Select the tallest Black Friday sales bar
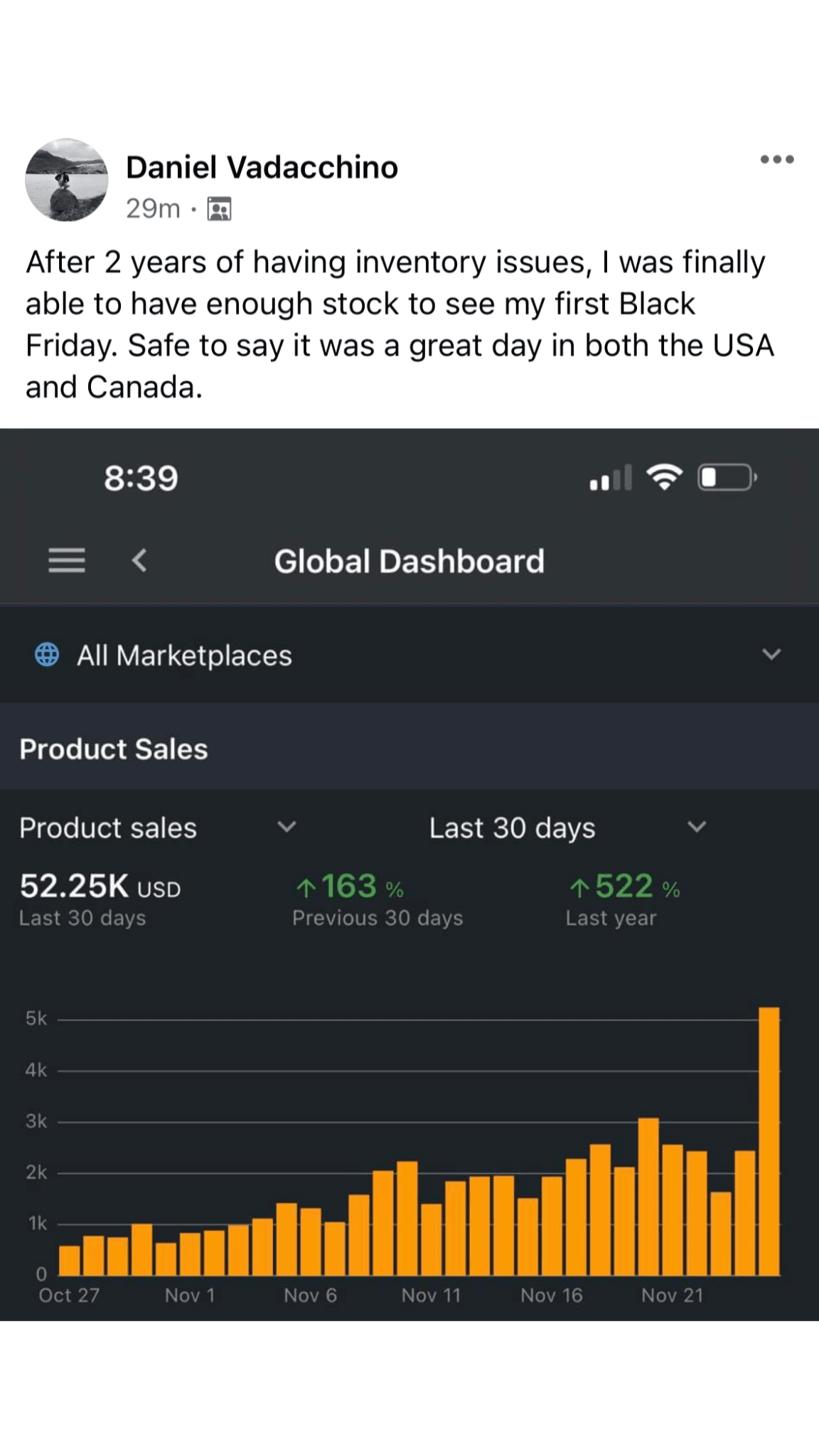 click(x=769, y=1140)
